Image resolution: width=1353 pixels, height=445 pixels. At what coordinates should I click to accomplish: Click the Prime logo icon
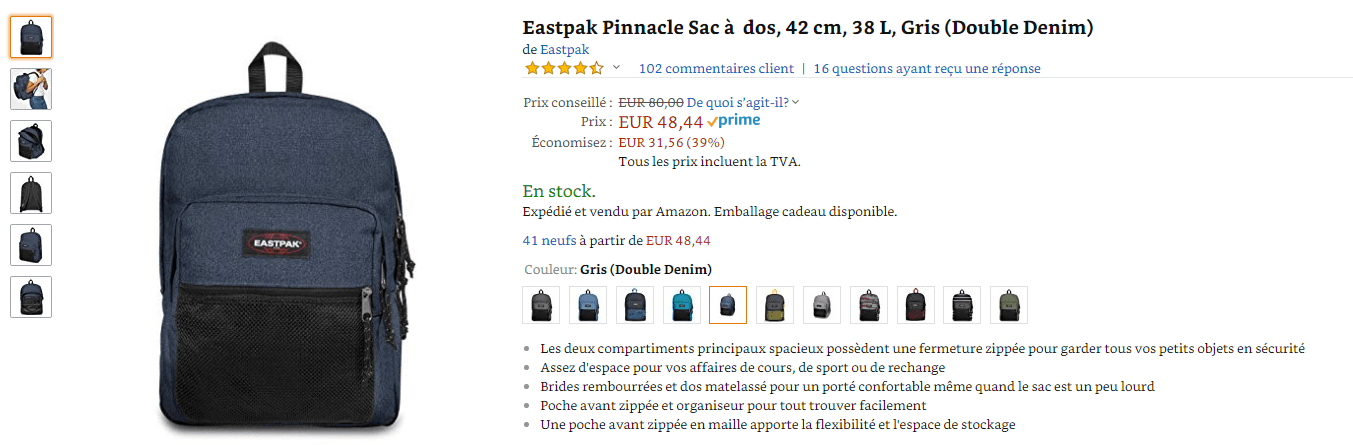pyautogui.click(x=734, y=121)
